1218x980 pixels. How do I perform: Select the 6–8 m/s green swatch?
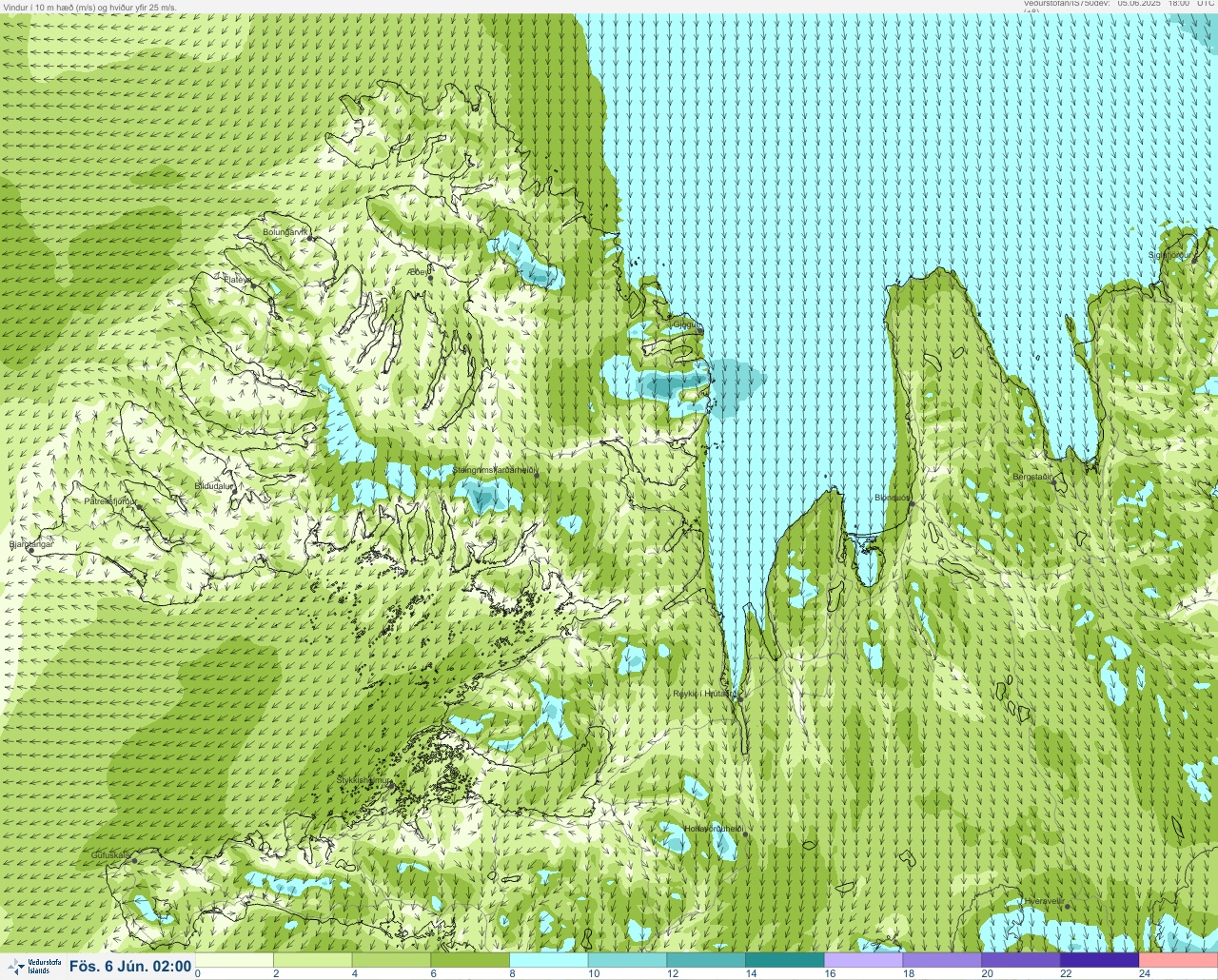coord(470,960)
